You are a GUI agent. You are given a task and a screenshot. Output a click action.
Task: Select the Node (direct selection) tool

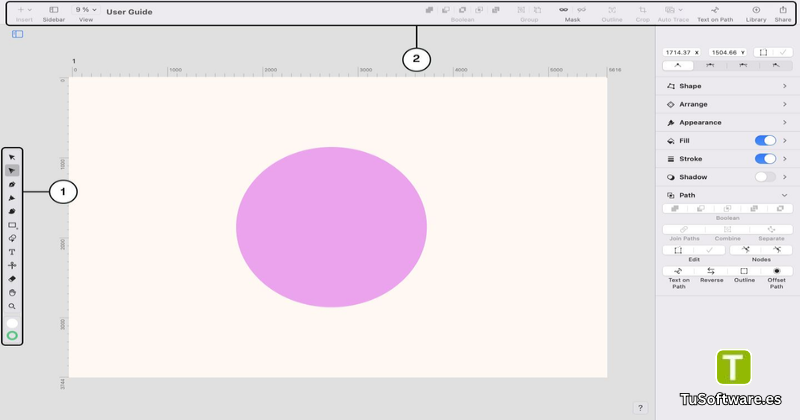pos(12,170)
